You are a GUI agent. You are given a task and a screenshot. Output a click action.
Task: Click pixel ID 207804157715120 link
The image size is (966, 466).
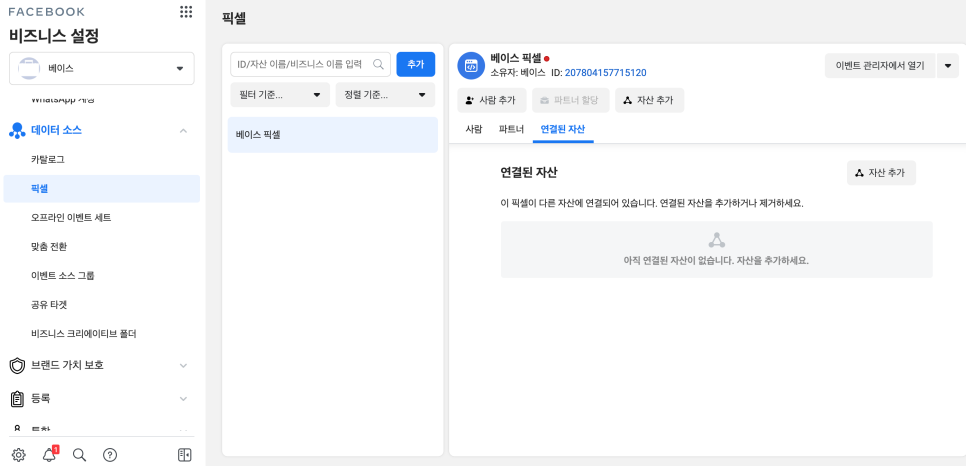pyautogui.click(x=605, y=73)
